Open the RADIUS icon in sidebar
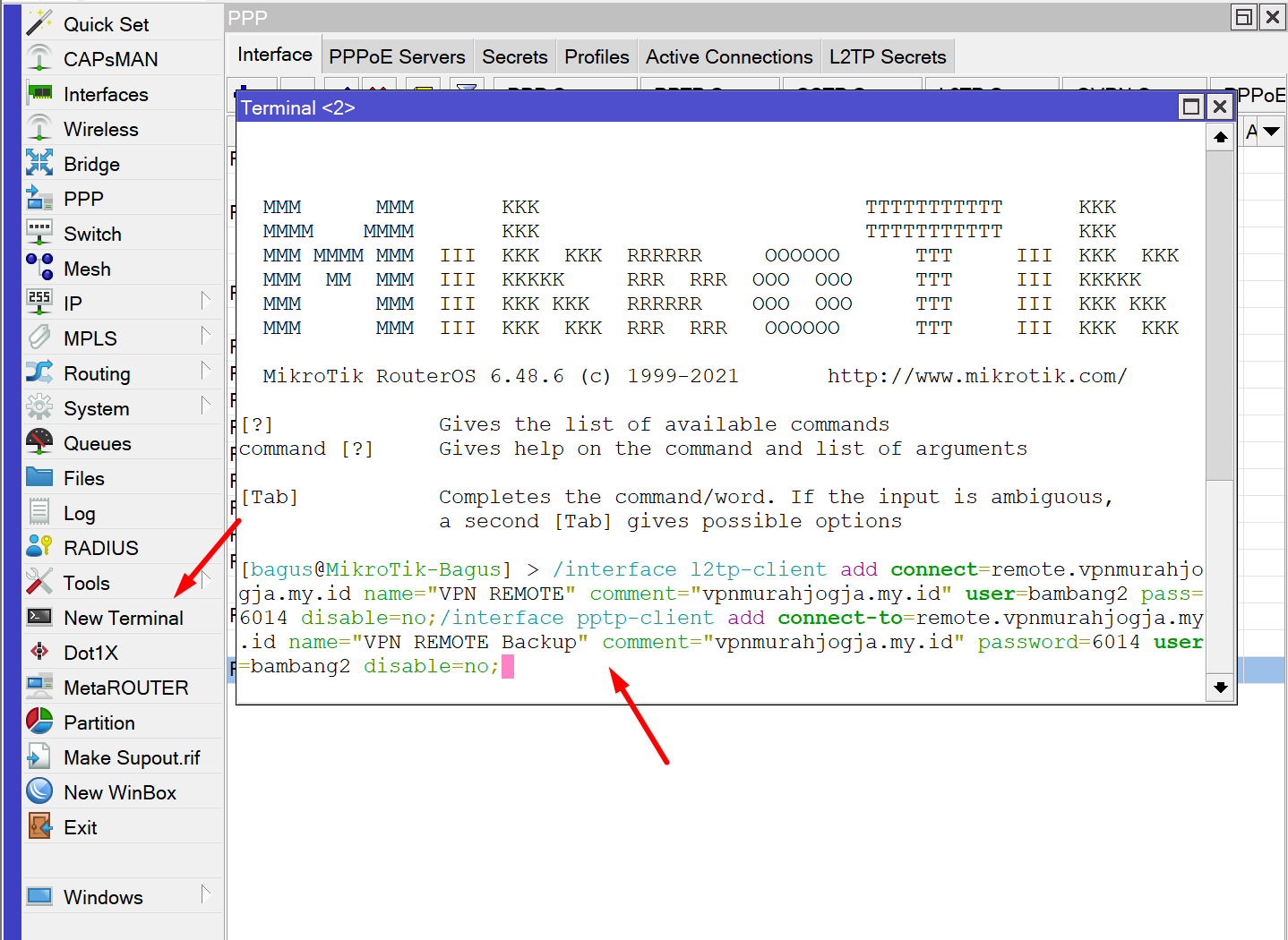The height and width of the screenshot is (940, 1288). [x=39, y=547]
